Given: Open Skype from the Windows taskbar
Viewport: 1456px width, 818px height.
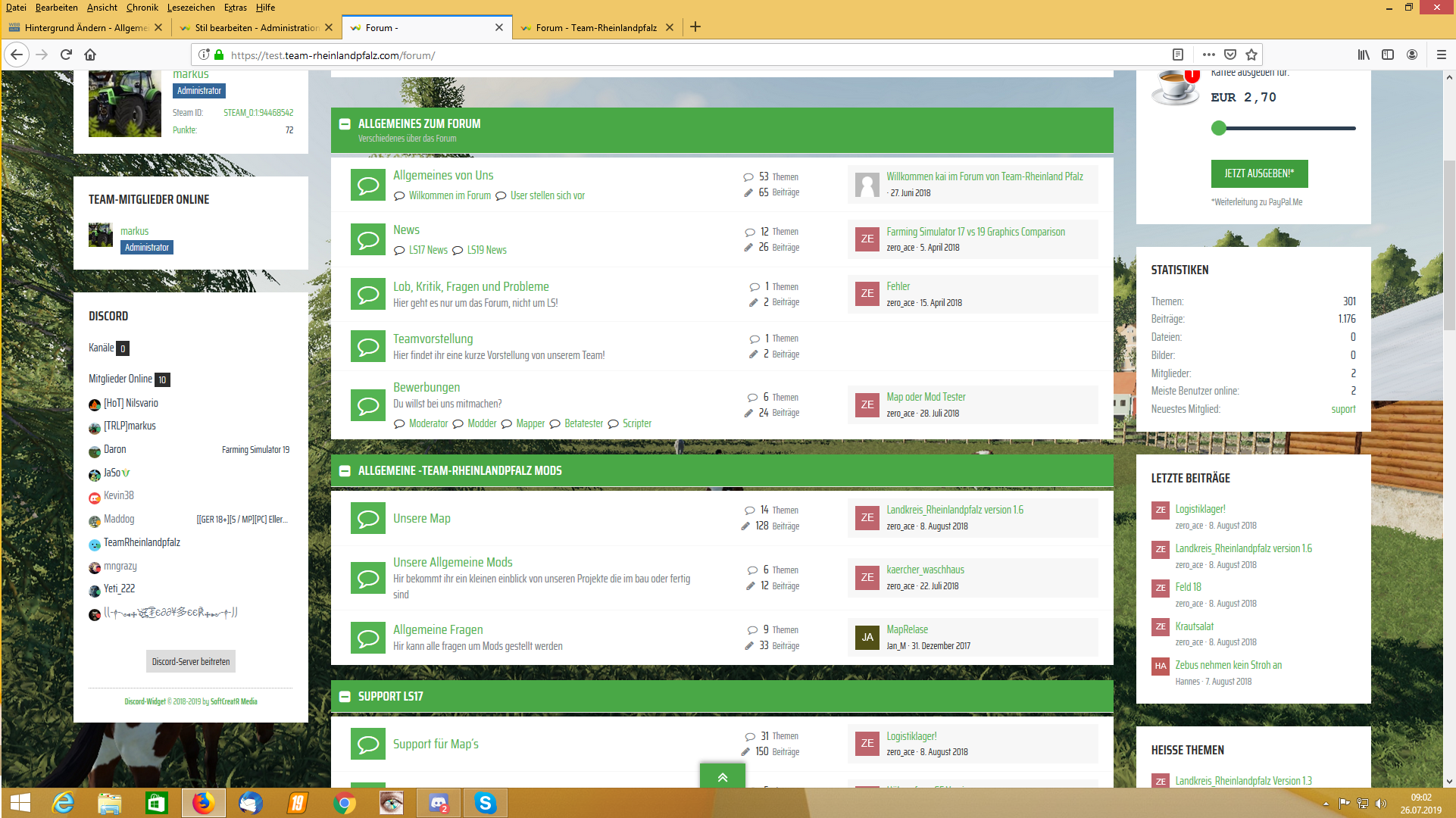Looking at the screenshot, I should click(x=485, y=803).
